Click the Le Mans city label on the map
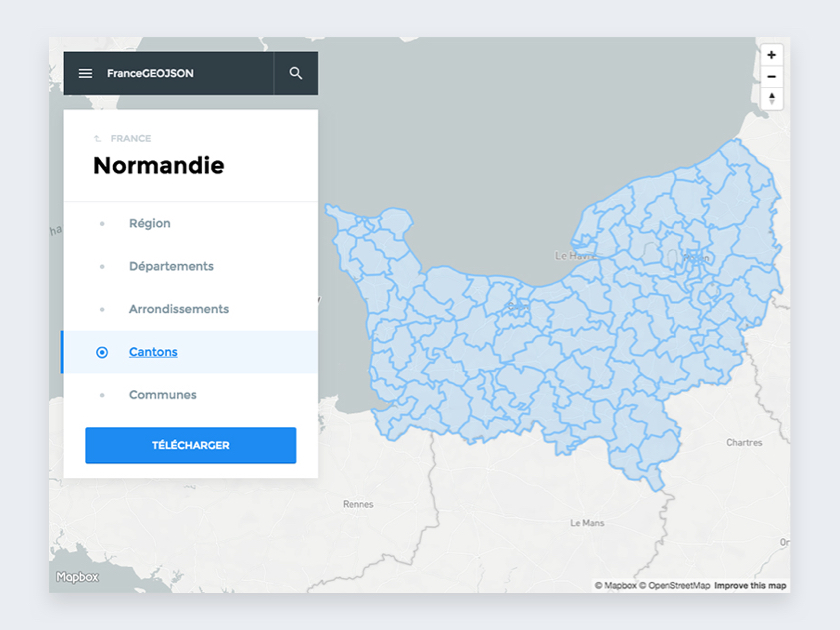The height and width of the screenshot is (630, 840). [587, 523]
